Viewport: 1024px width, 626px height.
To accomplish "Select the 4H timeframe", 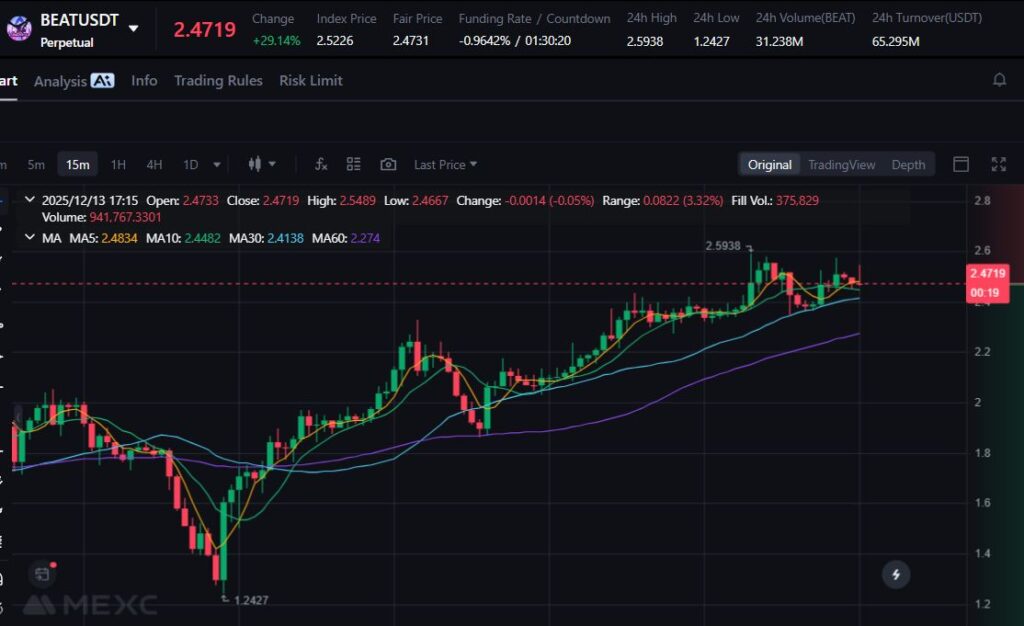I will (x=154, y=165).
